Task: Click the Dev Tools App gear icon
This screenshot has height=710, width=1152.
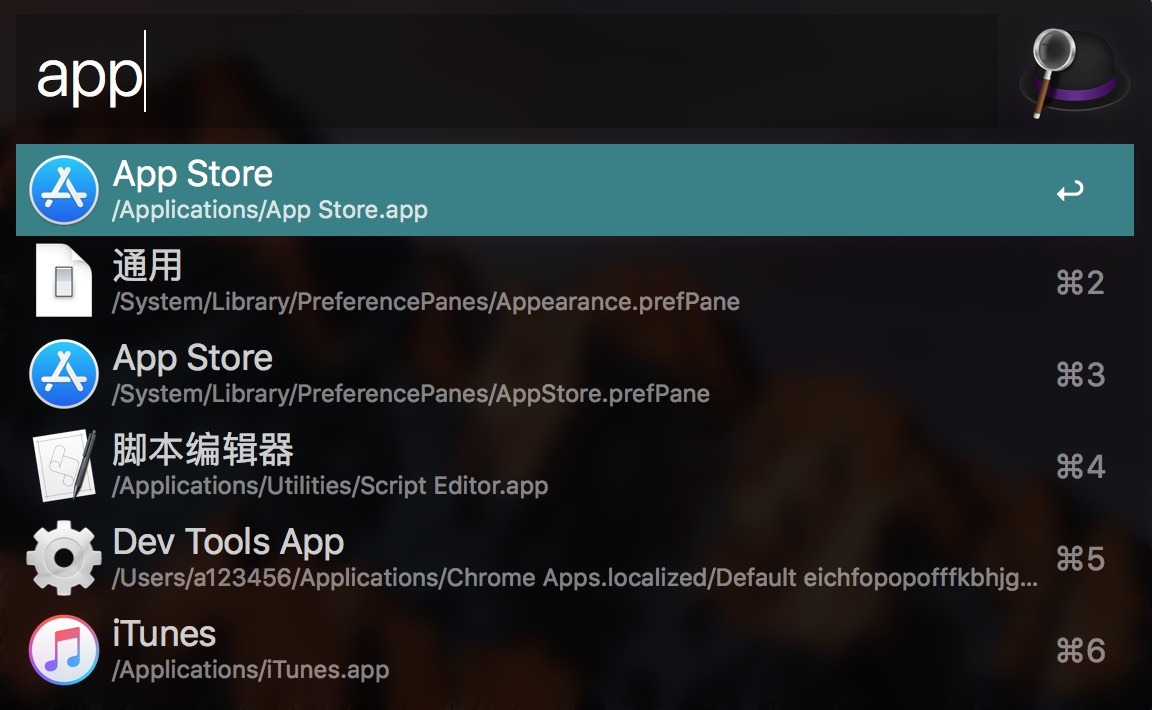Action: click(64, 558)
